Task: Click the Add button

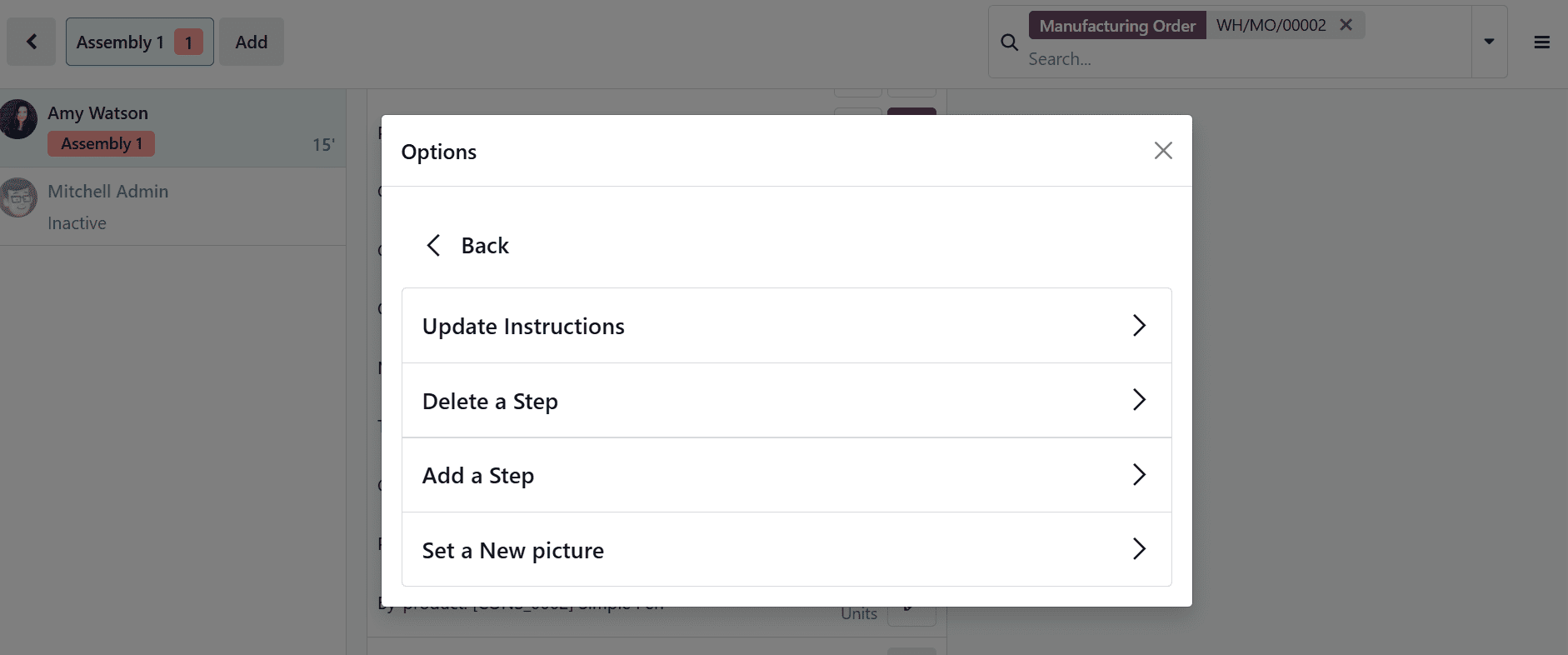Action: point(251,41)
